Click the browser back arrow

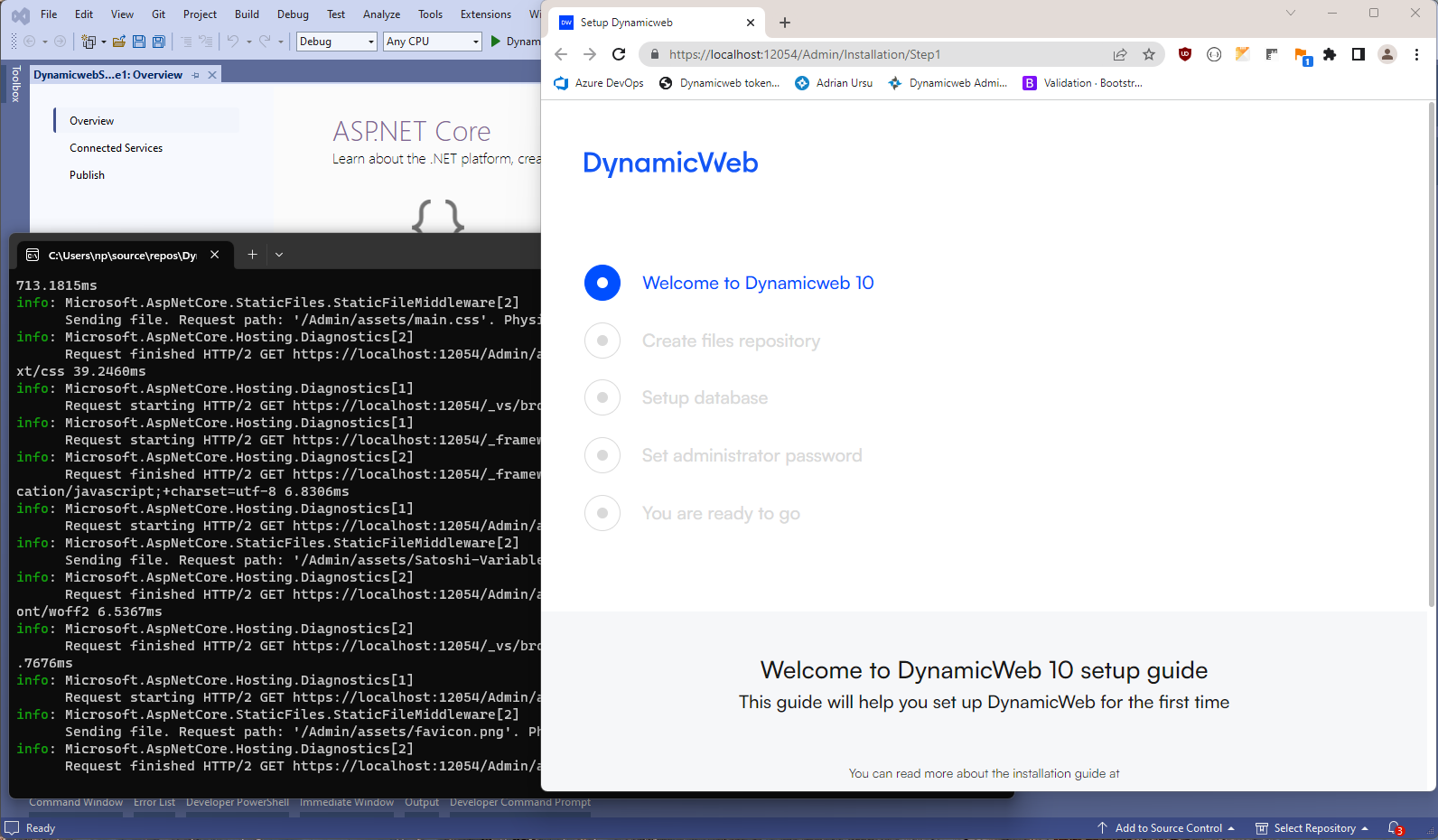click(x=561, y=54)
